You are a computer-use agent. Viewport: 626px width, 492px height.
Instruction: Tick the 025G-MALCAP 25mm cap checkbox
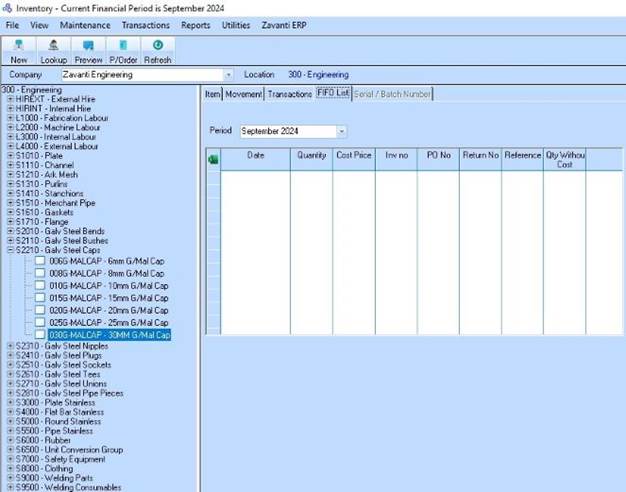coord(40,323)
